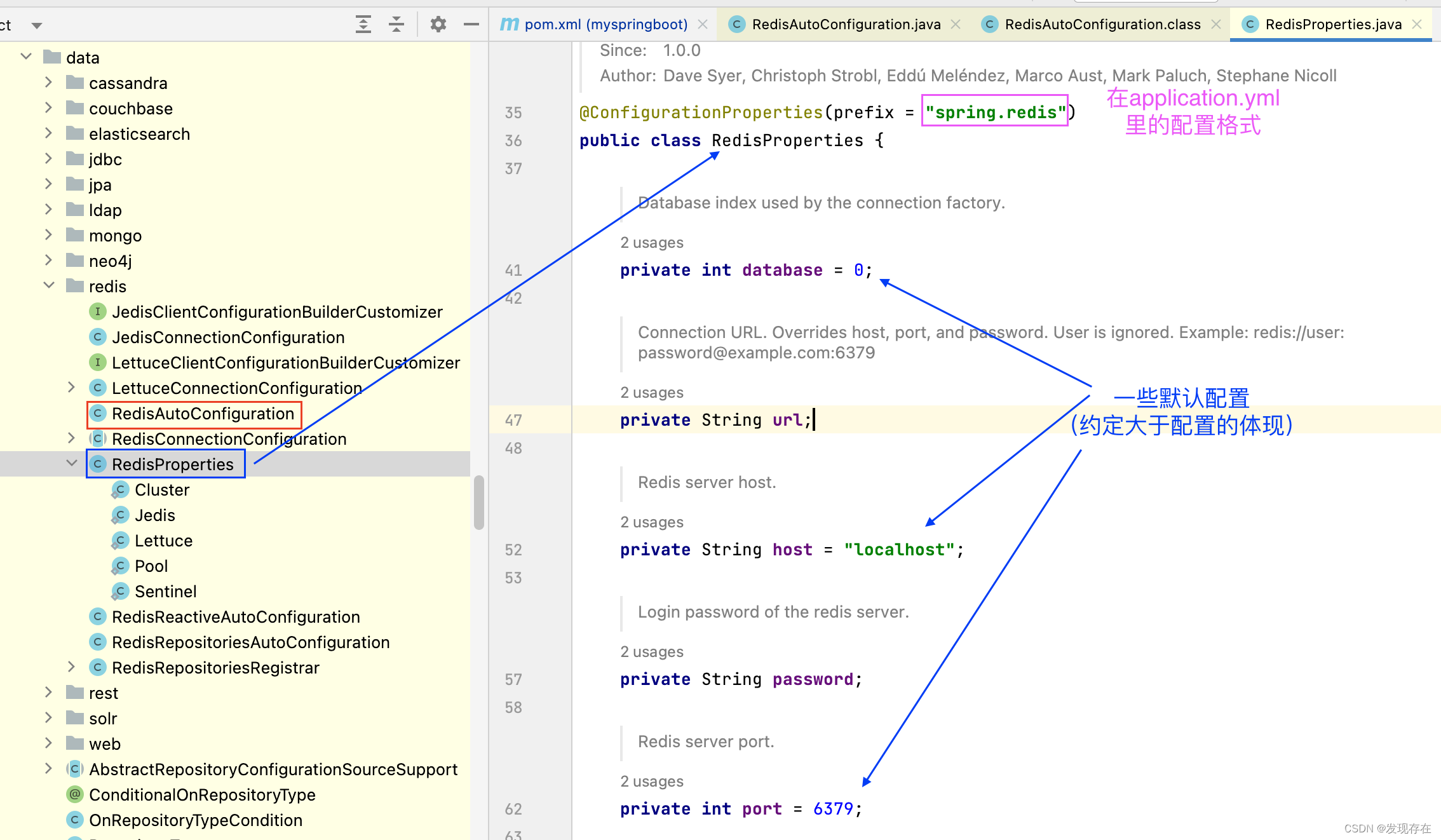The image size is (1441, 840).
Task: Click "2 usages" hint above port field
Action: pos(652,782)
